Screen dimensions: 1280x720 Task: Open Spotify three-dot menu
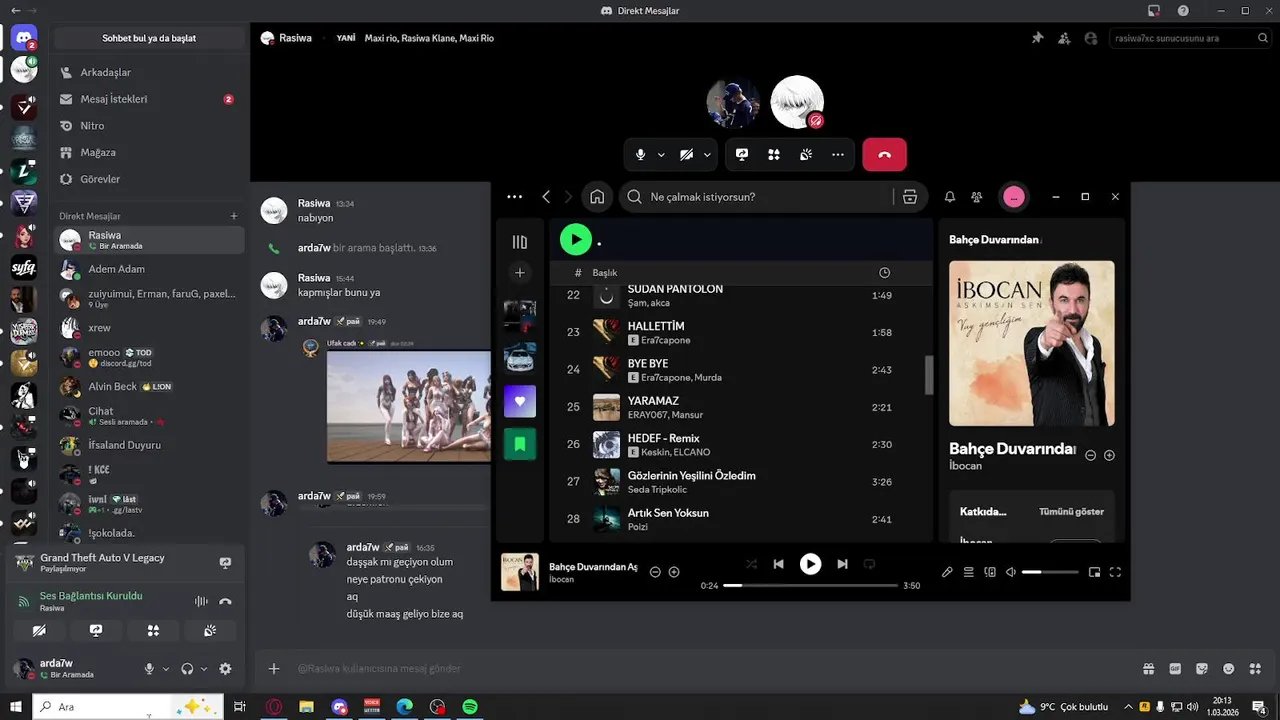pyautogui.click(x=514, y=197)
